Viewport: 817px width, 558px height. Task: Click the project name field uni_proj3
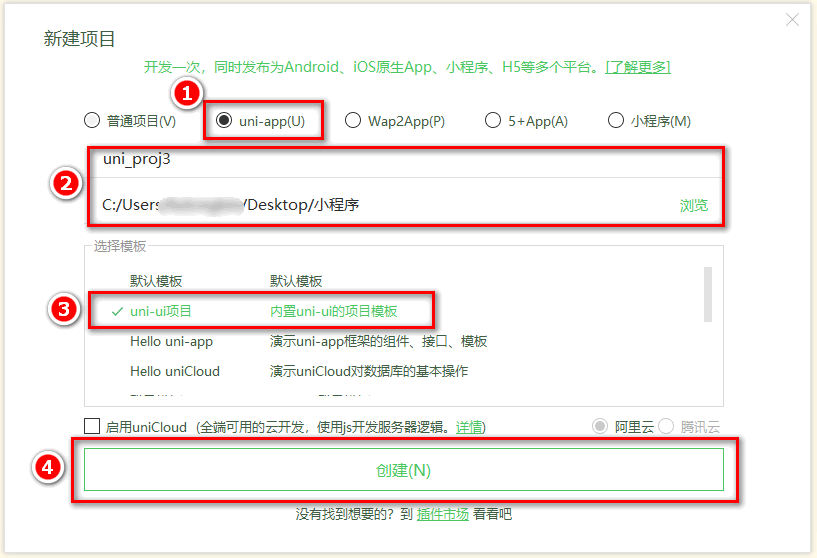pos(405,159)
